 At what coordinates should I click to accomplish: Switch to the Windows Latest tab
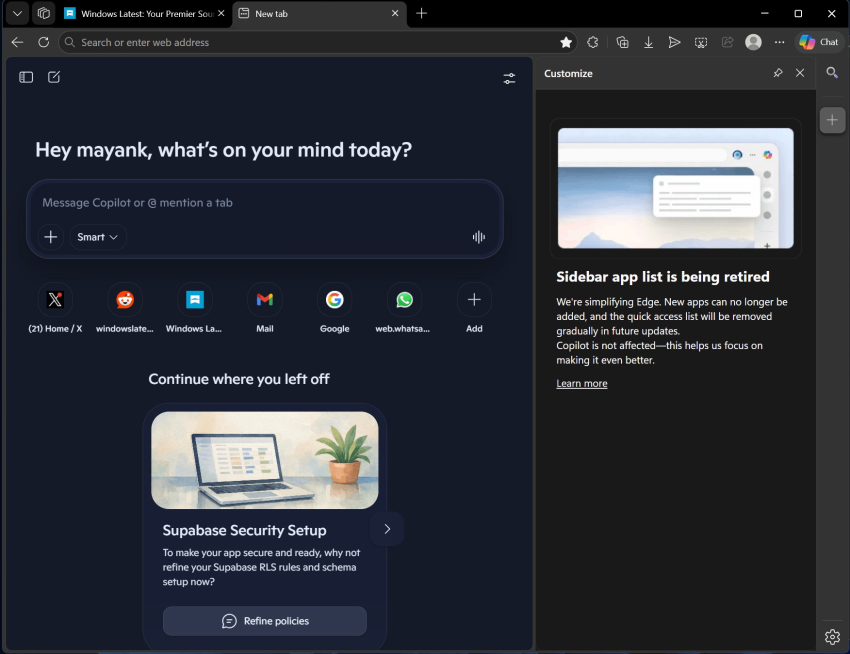[x=145, y=14]
